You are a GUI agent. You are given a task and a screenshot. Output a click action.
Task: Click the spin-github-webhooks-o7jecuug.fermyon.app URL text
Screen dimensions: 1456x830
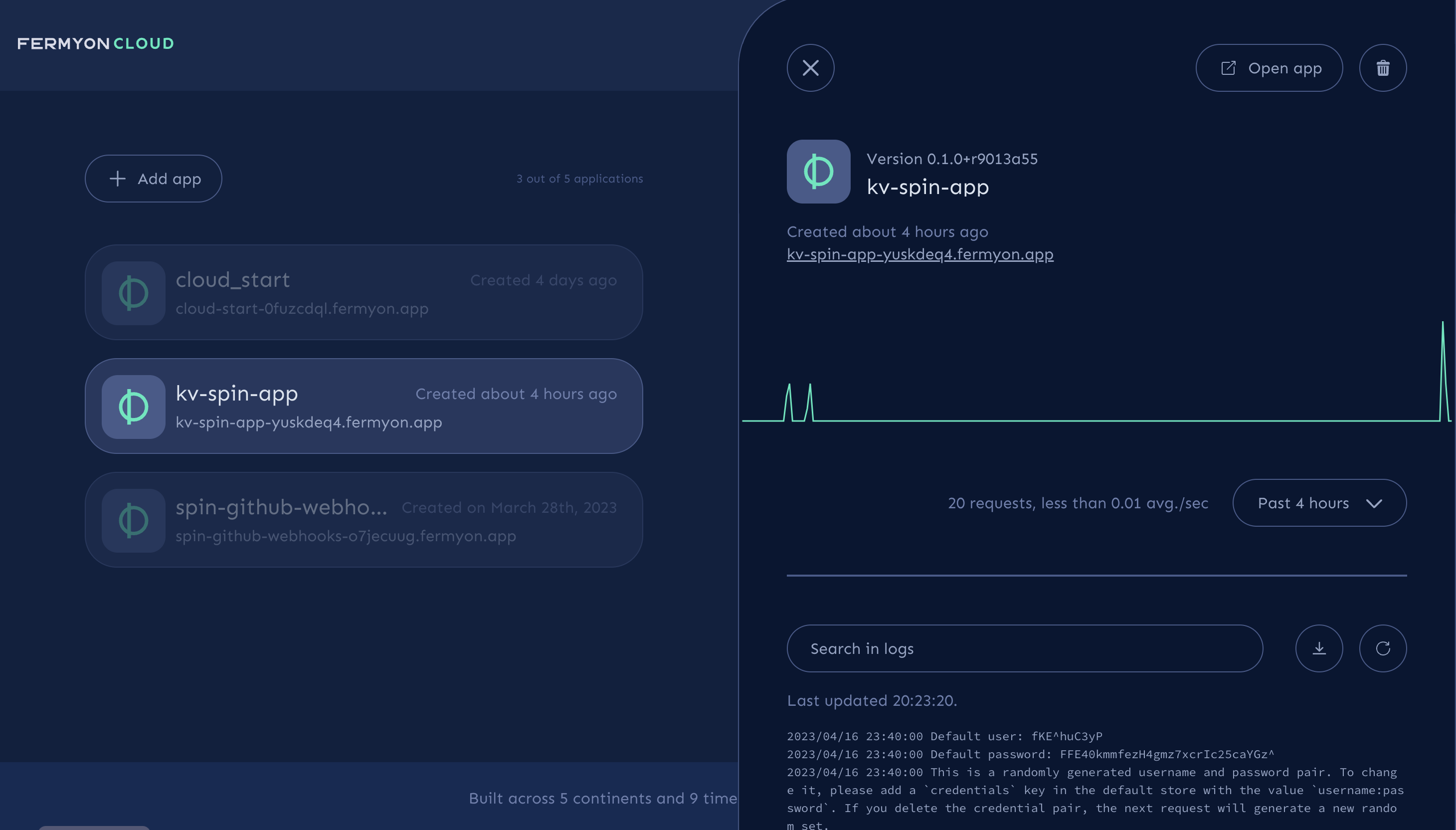[x=346, y=536]
